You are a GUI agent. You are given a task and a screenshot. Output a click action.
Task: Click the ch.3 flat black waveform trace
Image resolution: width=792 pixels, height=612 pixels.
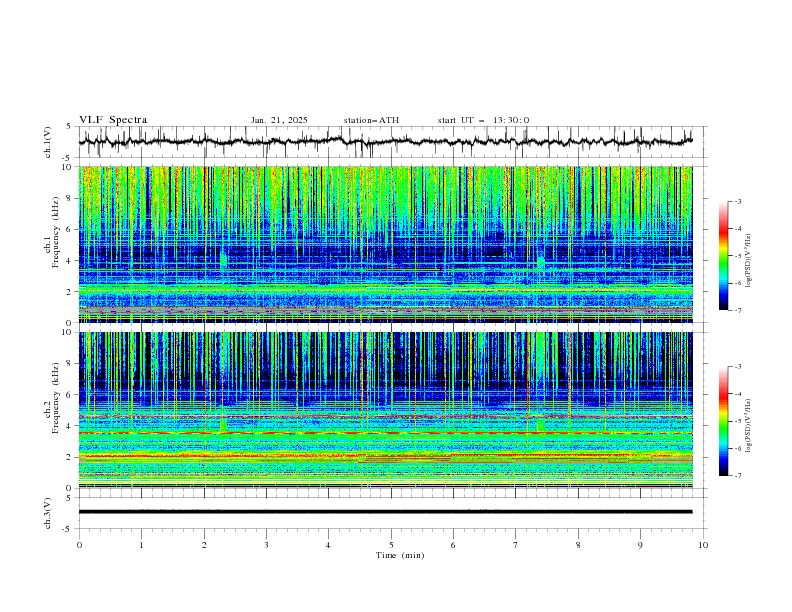click(x=385, y=512)
